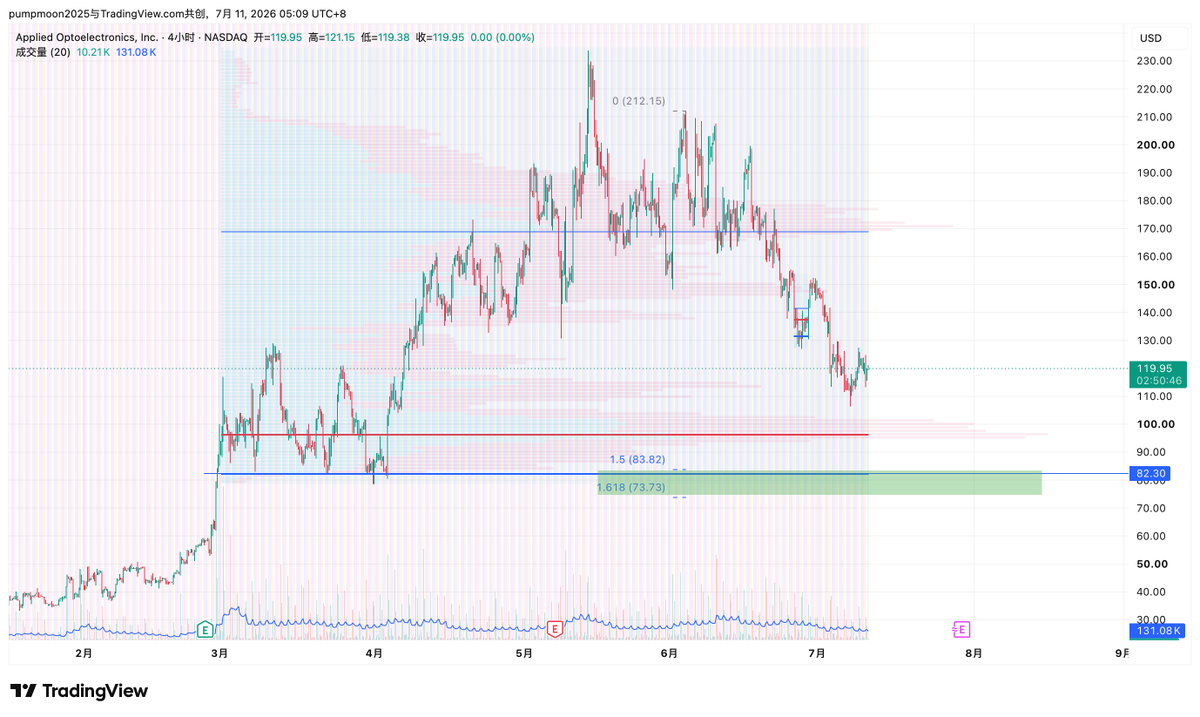Image resolution: width=1200 pixels, height=717 pixels.
Task: Click the Applied Optoelectronics symbol title
Action: pos(88,37)
